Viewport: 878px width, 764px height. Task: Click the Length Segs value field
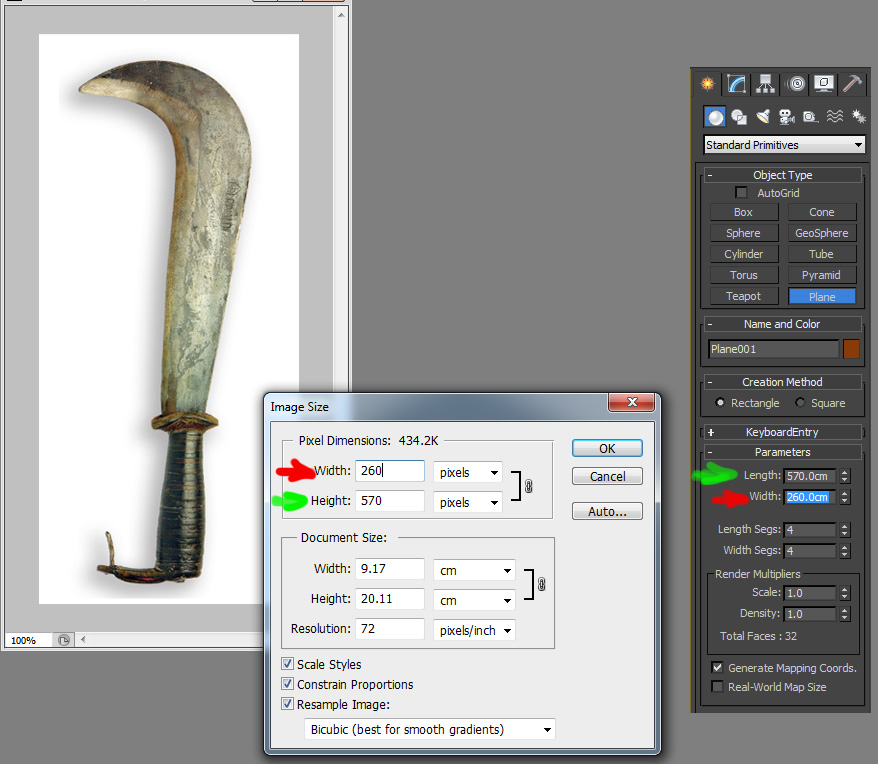[x=809, y=530]
